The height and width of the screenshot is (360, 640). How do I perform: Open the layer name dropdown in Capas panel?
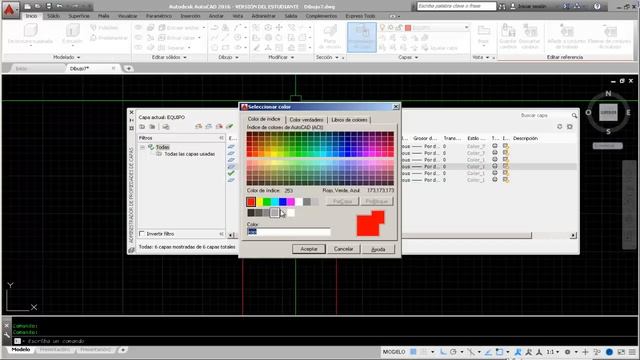467,27
